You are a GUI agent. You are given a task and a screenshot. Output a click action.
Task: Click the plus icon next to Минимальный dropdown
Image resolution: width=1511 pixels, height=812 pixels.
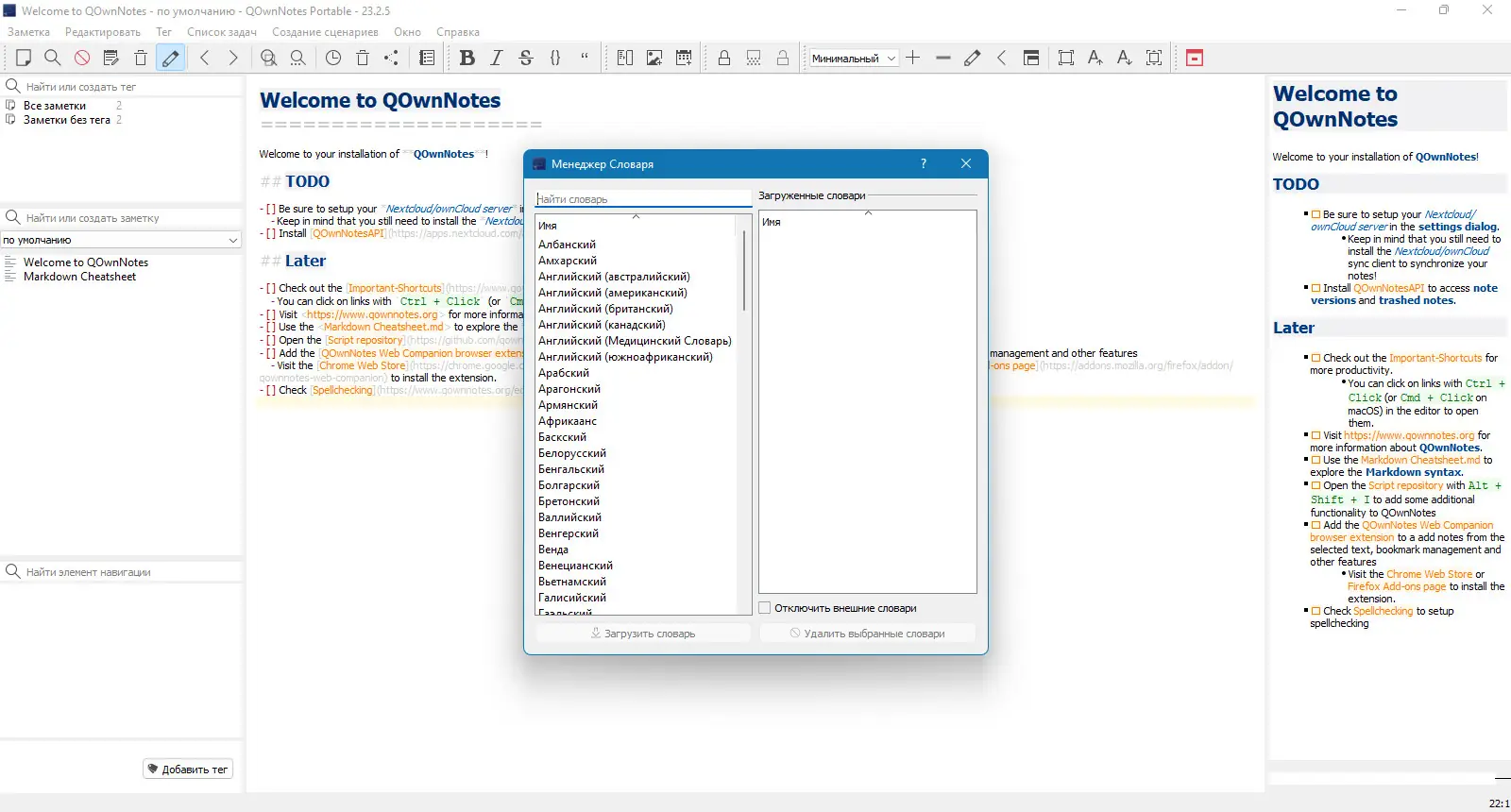(913, 58)
